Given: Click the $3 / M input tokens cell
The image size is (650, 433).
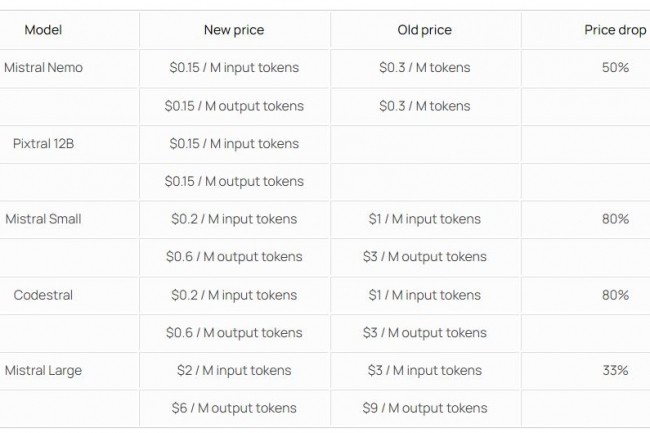Looking at the screenshot, I should (x=425, y=370).
